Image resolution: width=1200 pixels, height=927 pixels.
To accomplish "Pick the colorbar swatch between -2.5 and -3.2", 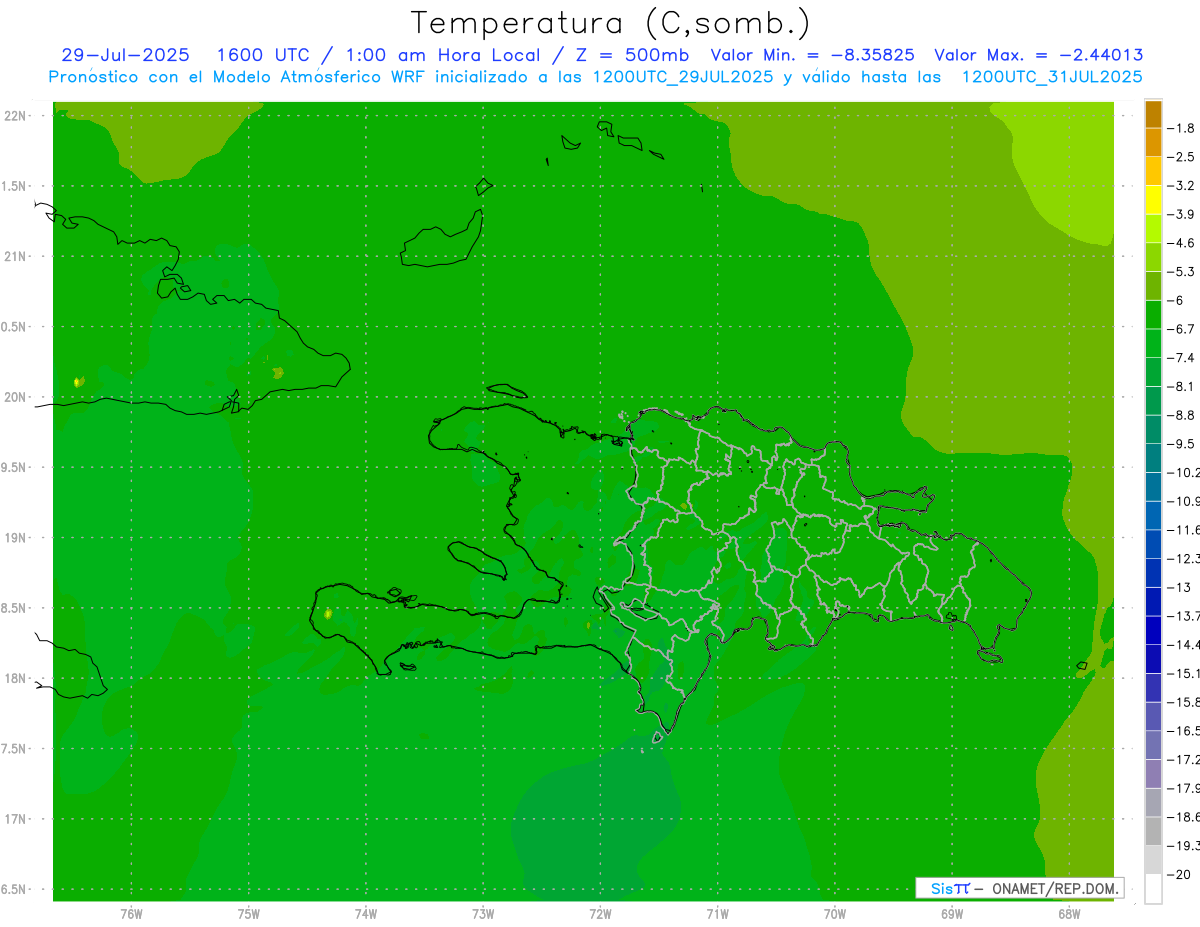I will [x=1153, y=171].
